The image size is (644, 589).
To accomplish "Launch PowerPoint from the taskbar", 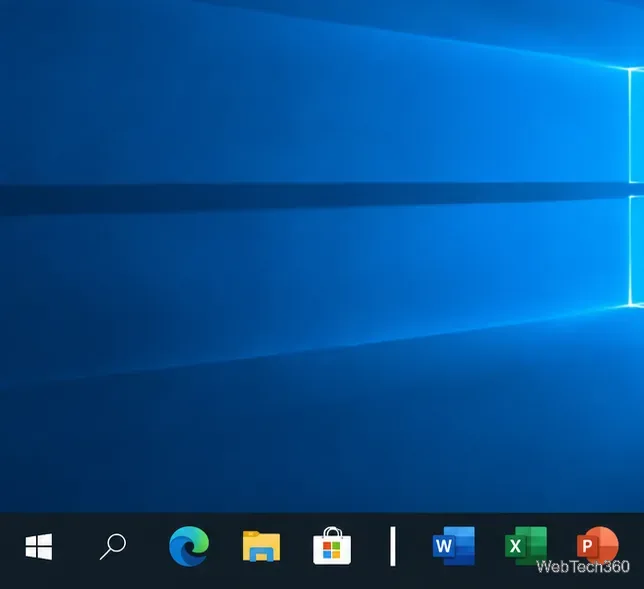I will (x=598, y=546).
